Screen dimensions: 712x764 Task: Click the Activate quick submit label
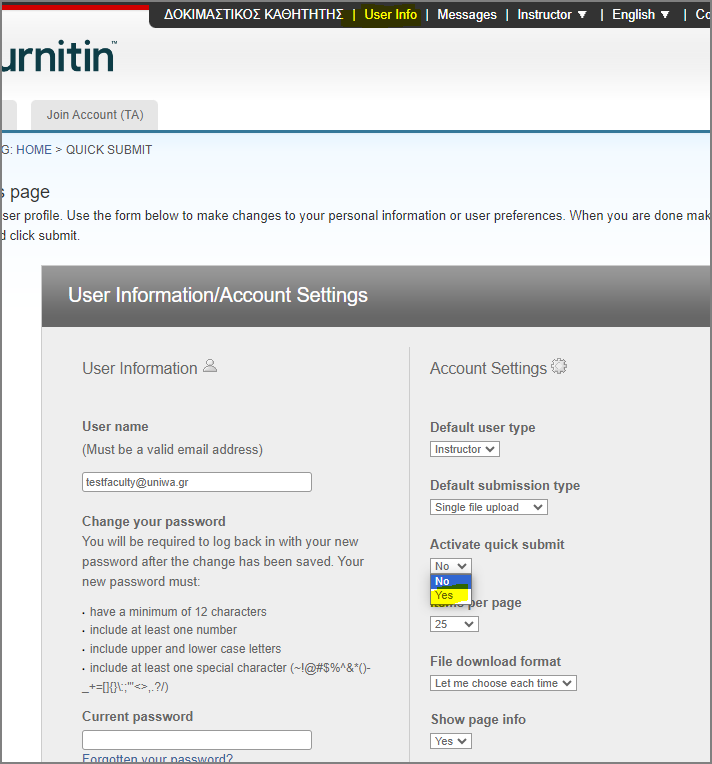tap(497, 544)
